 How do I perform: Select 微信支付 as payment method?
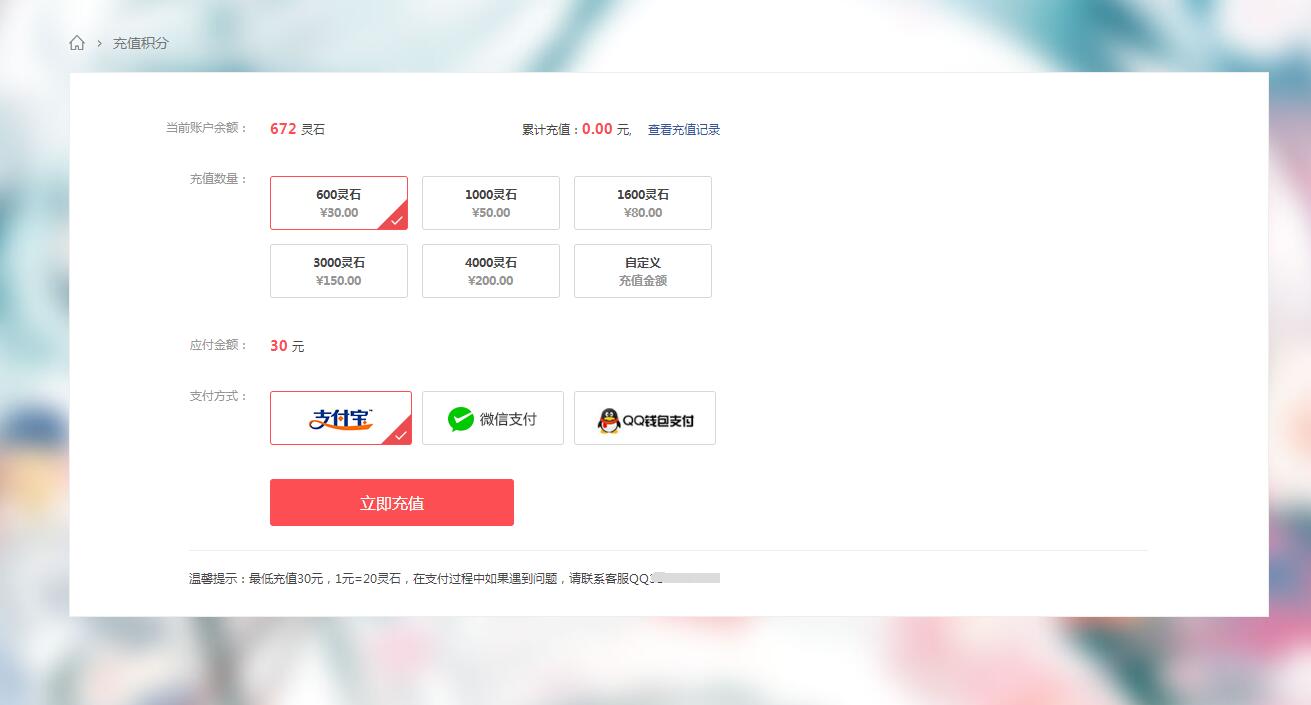[492, 418]
